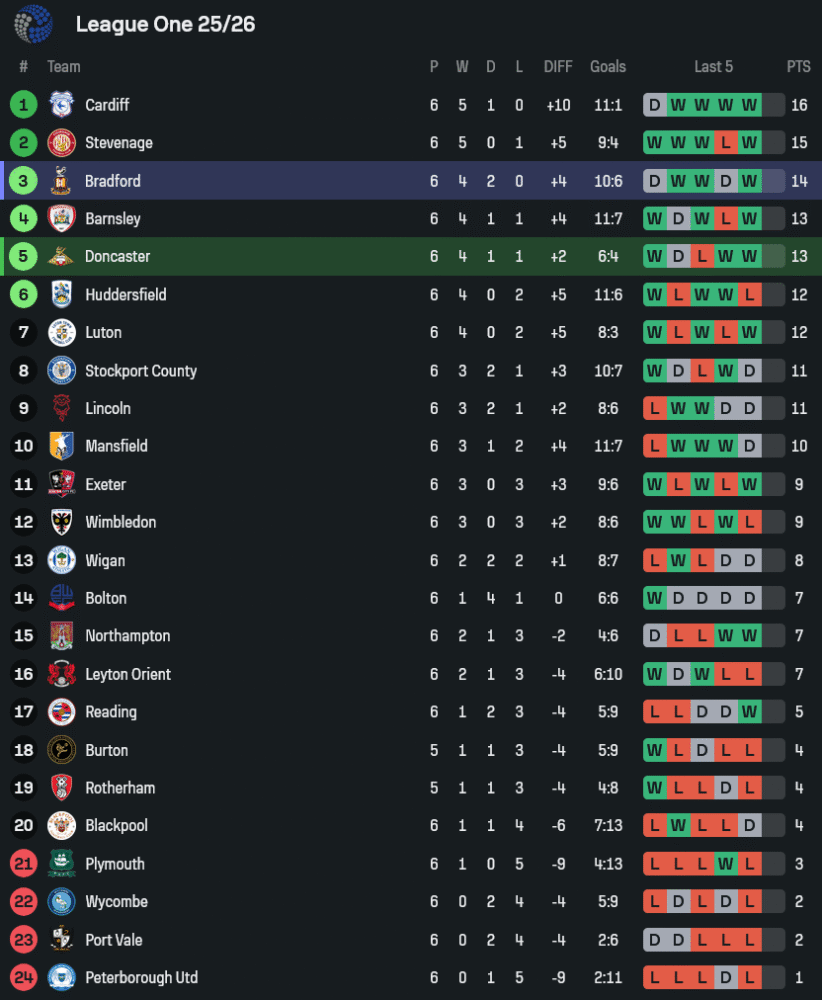Click the Huddersfield club badge

(x=62, y=295)
